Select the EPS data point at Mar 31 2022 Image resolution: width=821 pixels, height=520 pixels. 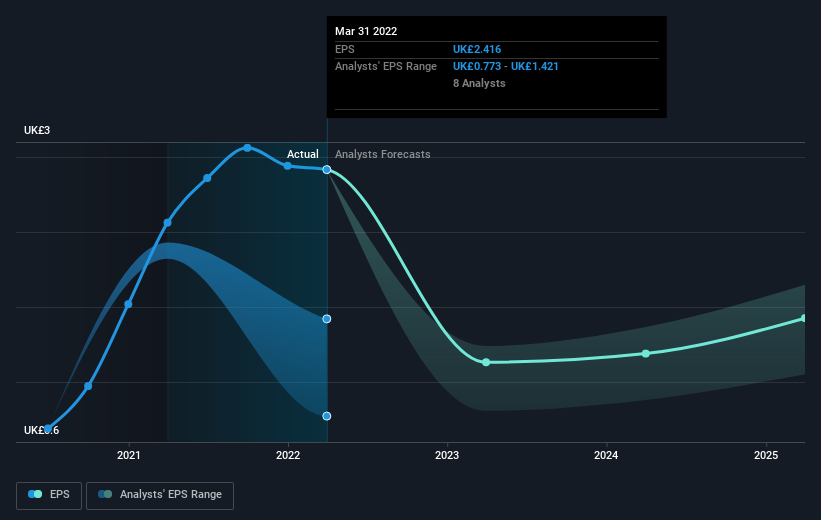tap(327, 170)
